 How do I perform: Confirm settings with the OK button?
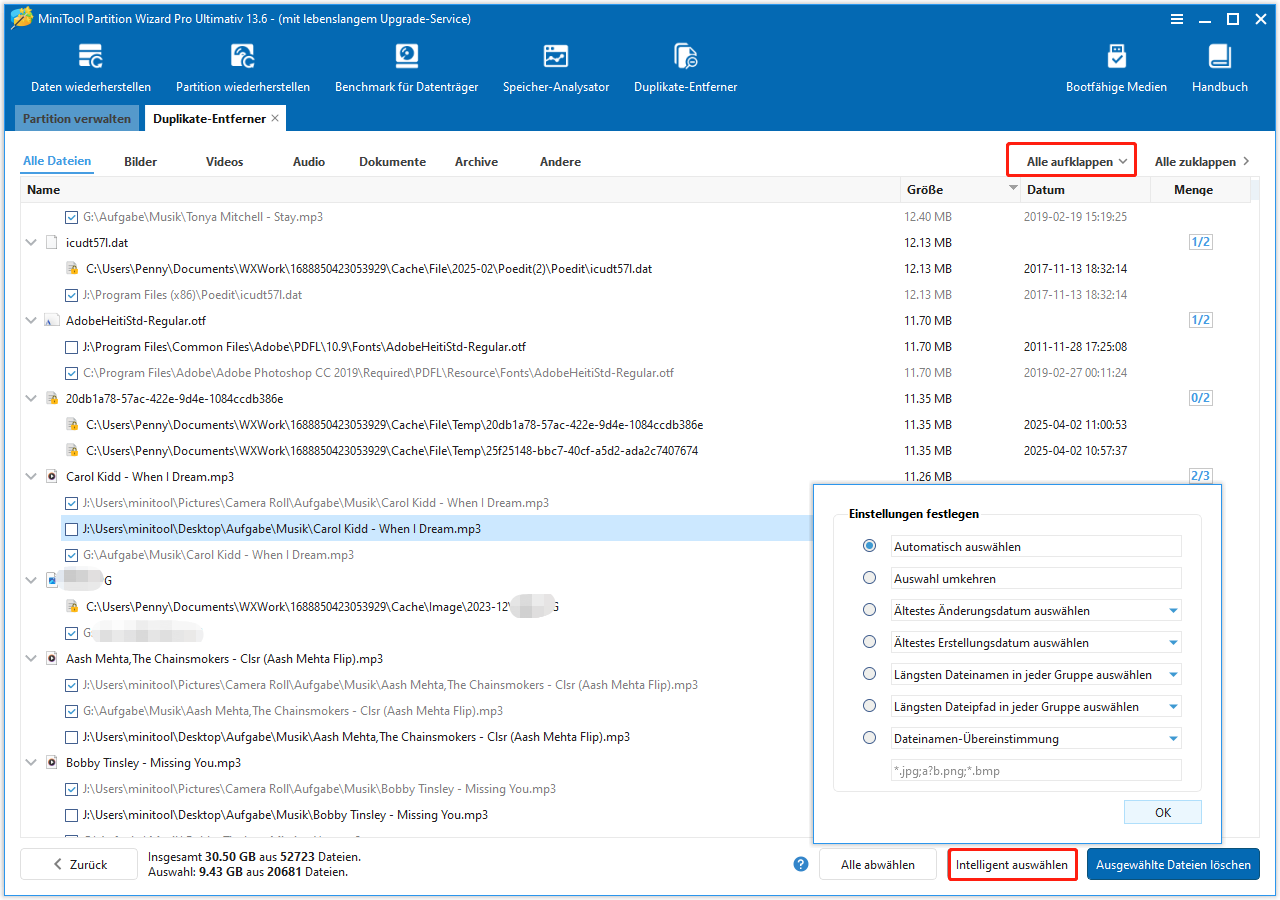point(1162,812)
